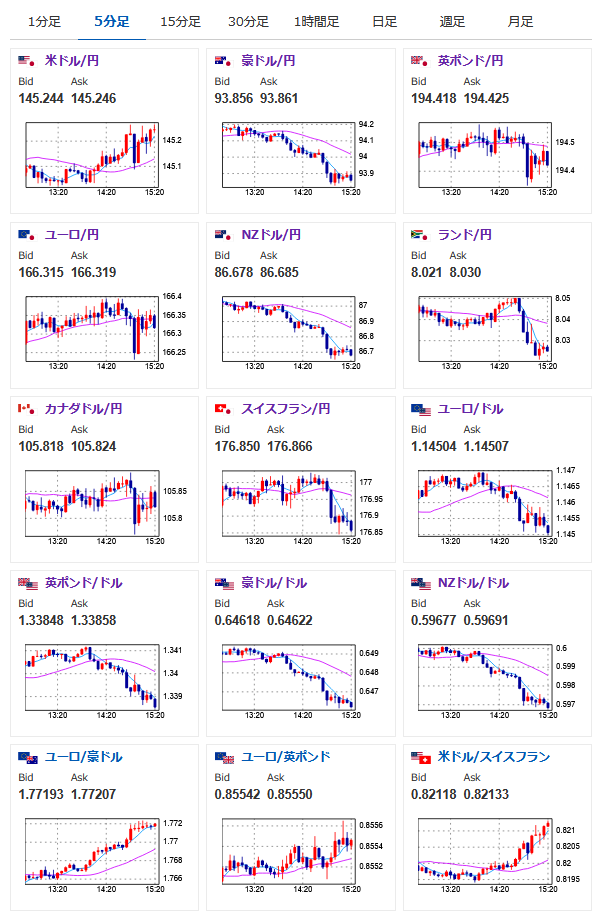Click the Canada flag icon beside カナダドル/円
This screenshot has height=916, width=599.
click(x=26, y=409)
